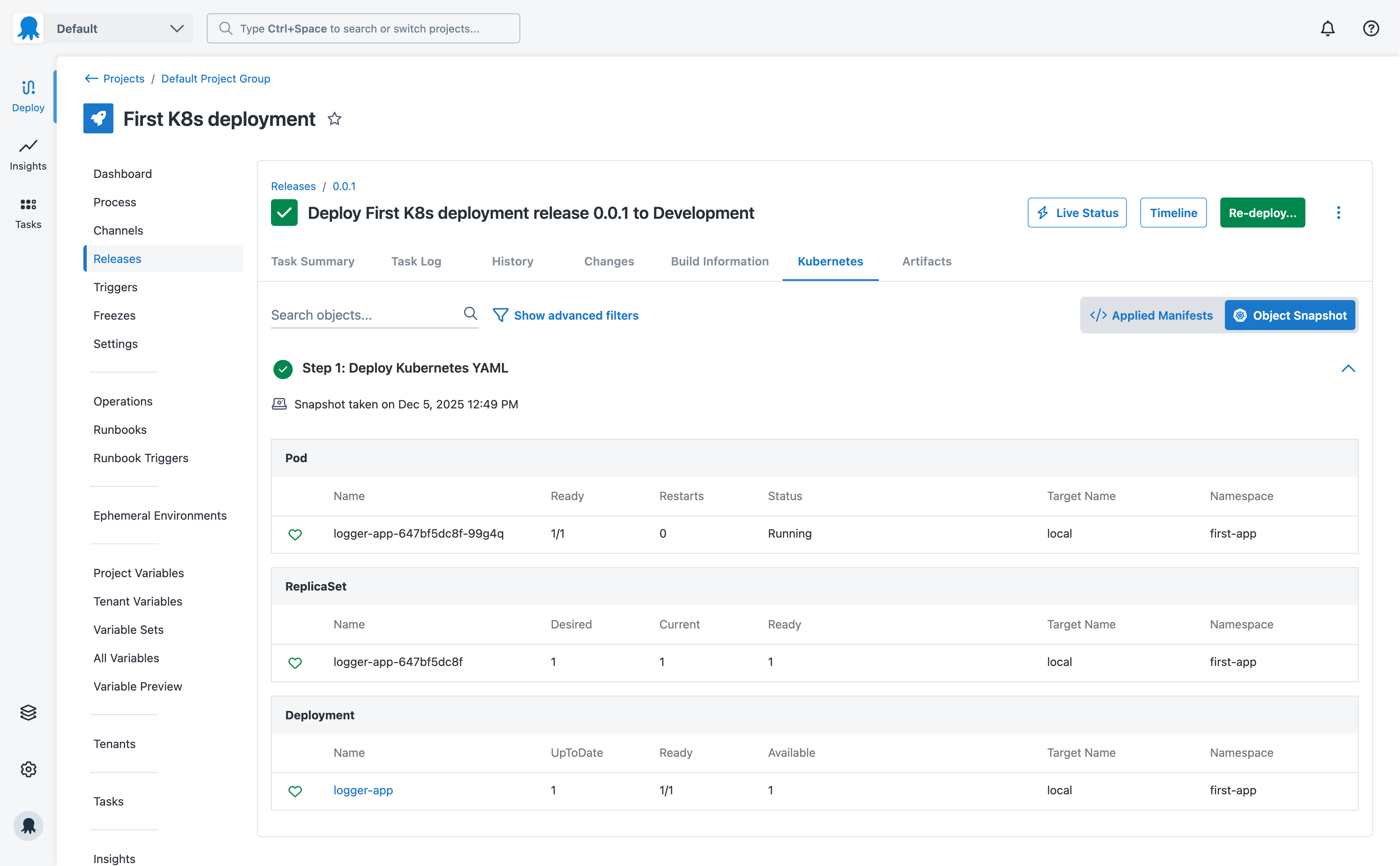Open All Variables
Image resolution: width=1400 pixels, height=866 pixels.
pyautogui.click(x=126, y=658)
